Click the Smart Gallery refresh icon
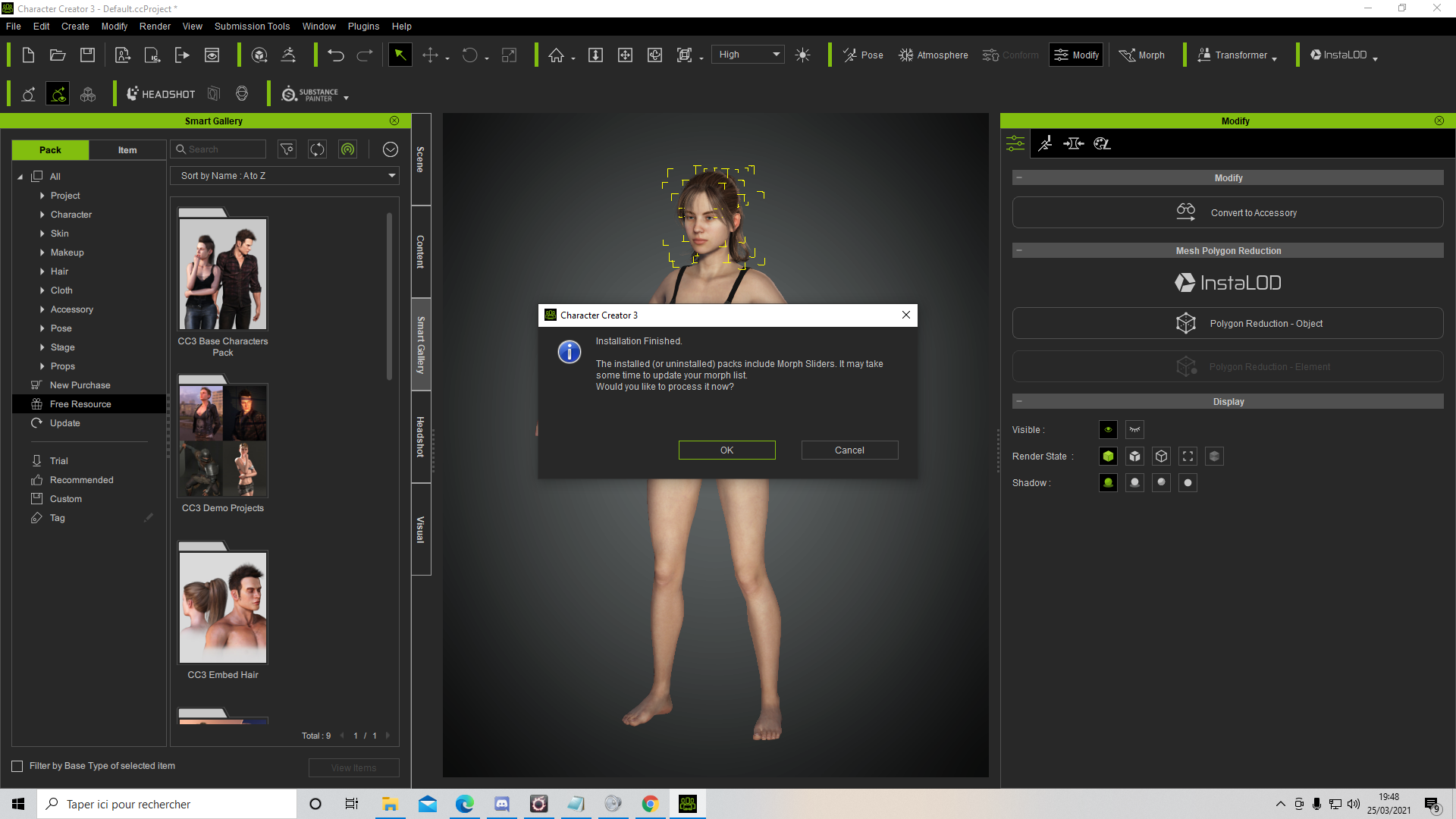The height and width of the screenshot is (819, 1456). pos(317,149)
